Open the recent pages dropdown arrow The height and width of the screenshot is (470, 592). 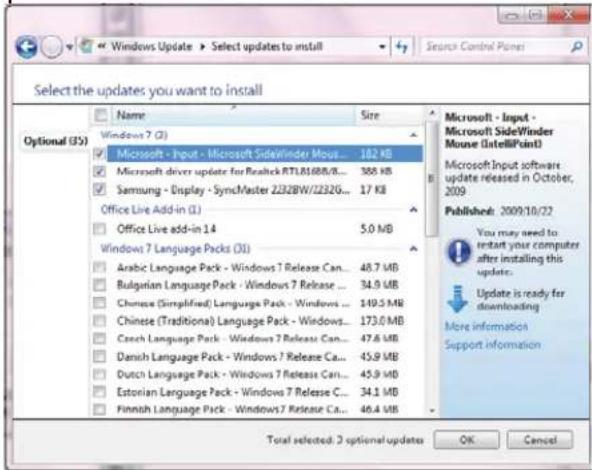tap(69, 48)
